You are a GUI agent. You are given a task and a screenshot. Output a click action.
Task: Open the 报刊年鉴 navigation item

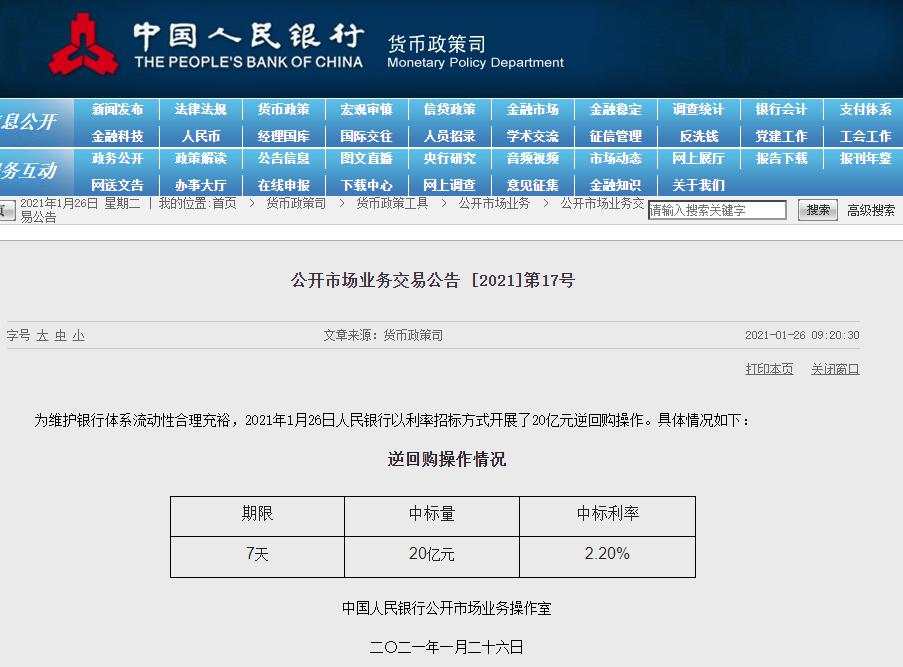[x=866, y=158]
